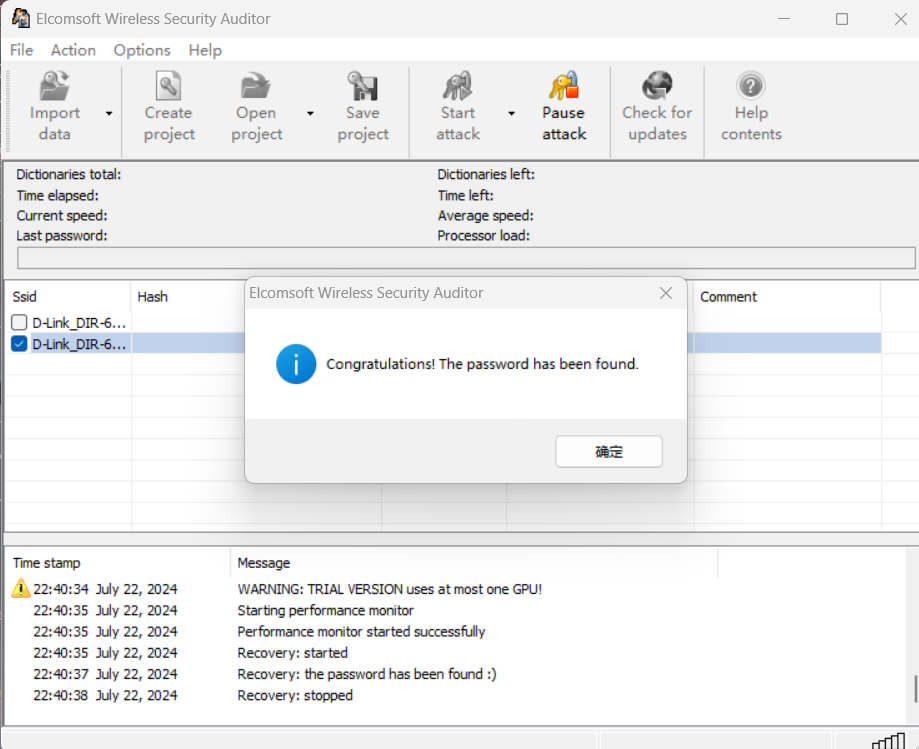Maximize the main application window
The height and width of the screenshot is (749, 919).
tap(842, 19)
